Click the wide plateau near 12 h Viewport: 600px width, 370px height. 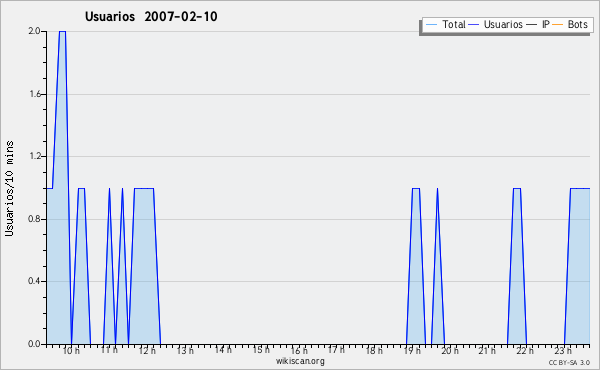click(x=144, y=188)
